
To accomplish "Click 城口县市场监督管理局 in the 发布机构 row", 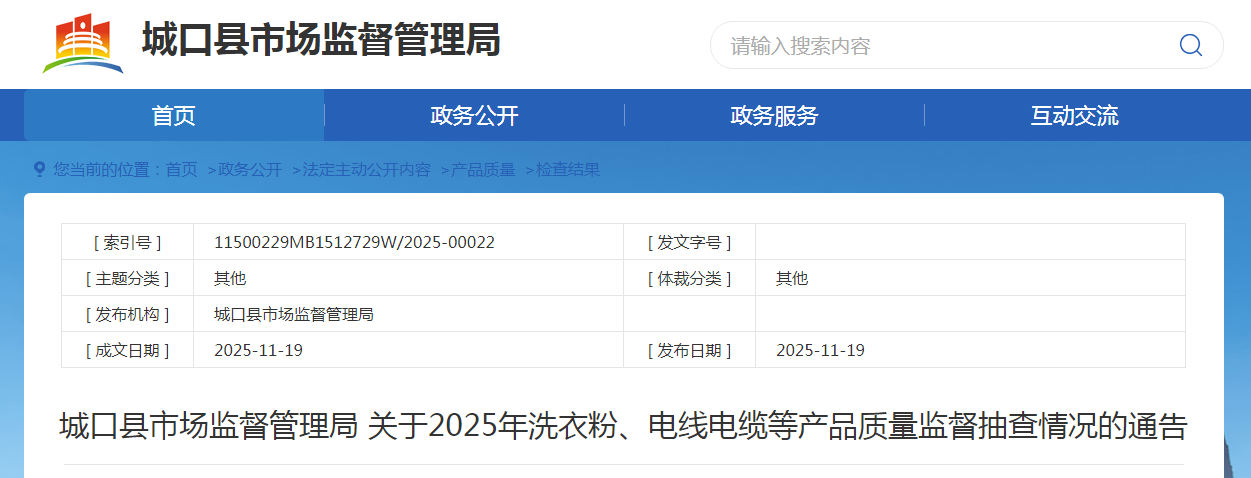I will pyautogui.click(x=293, y=314).
